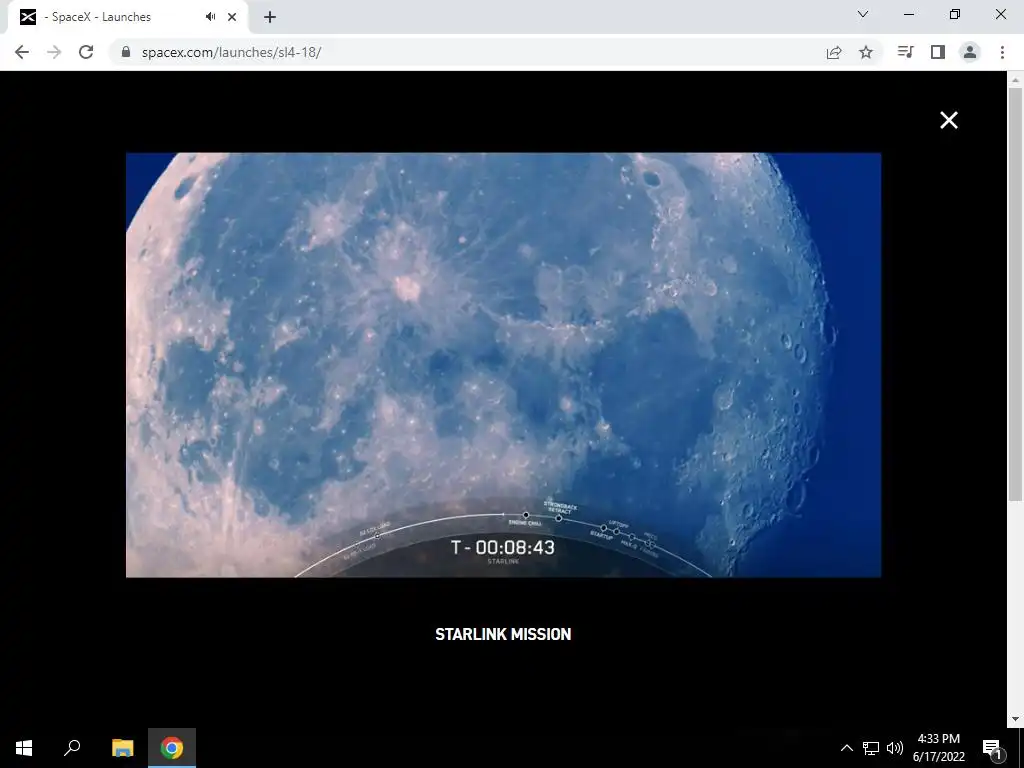Mute audio on the SpaceX Launches tab
This screenshot has height=768, width=1024.
click(x=210, y=17)
